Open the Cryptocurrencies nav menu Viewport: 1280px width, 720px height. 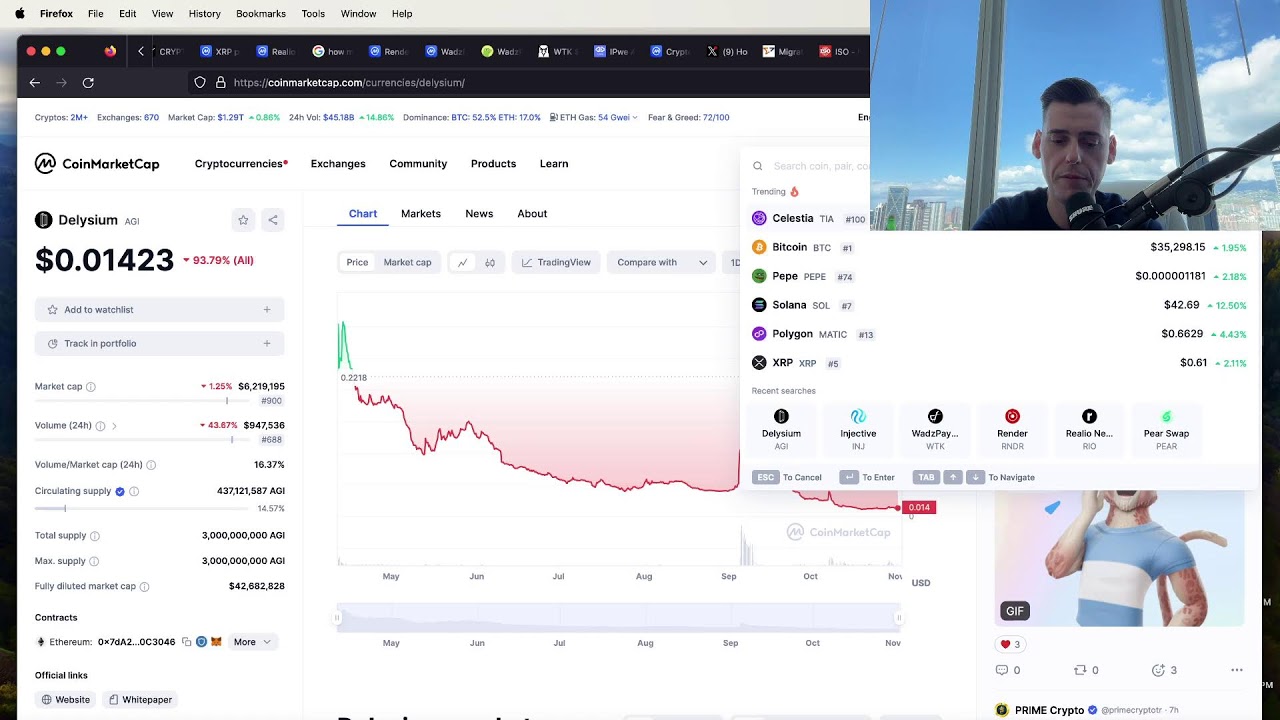pyautogui.click(x=241, y=164)
